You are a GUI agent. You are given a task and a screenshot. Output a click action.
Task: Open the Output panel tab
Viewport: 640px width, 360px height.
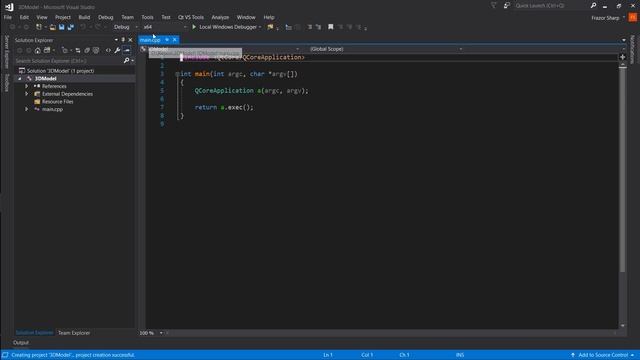[x=21, y=343]
